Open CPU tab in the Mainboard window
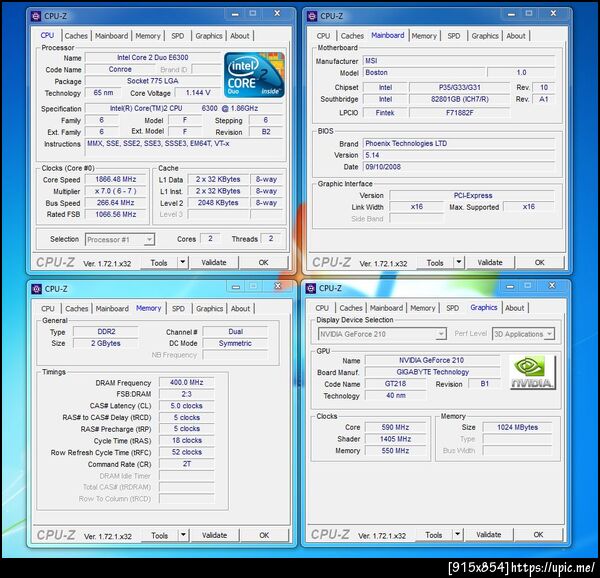The image size is (600, 578). click(x=323, y=36)
